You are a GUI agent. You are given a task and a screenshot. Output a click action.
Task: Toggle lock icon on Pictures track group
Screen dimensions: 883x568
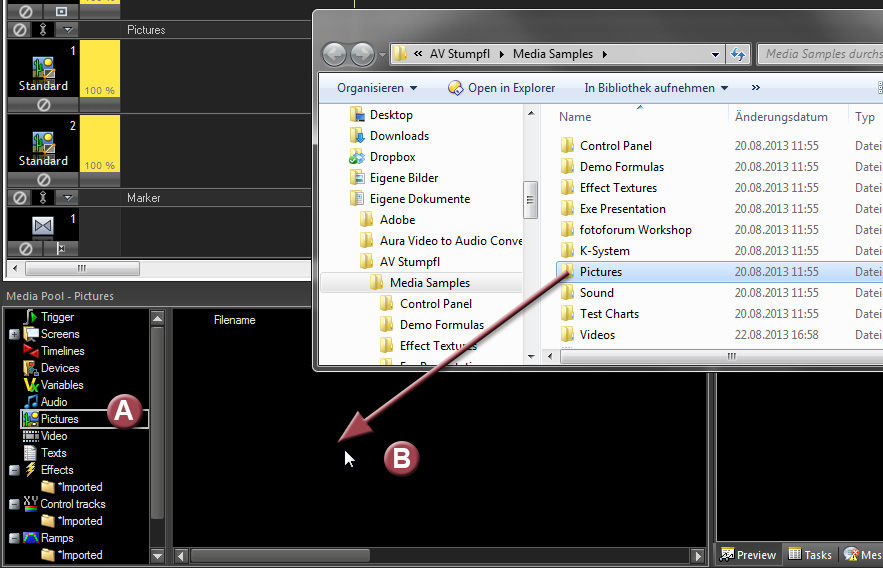pyautogui.click(x=43, y=29)
